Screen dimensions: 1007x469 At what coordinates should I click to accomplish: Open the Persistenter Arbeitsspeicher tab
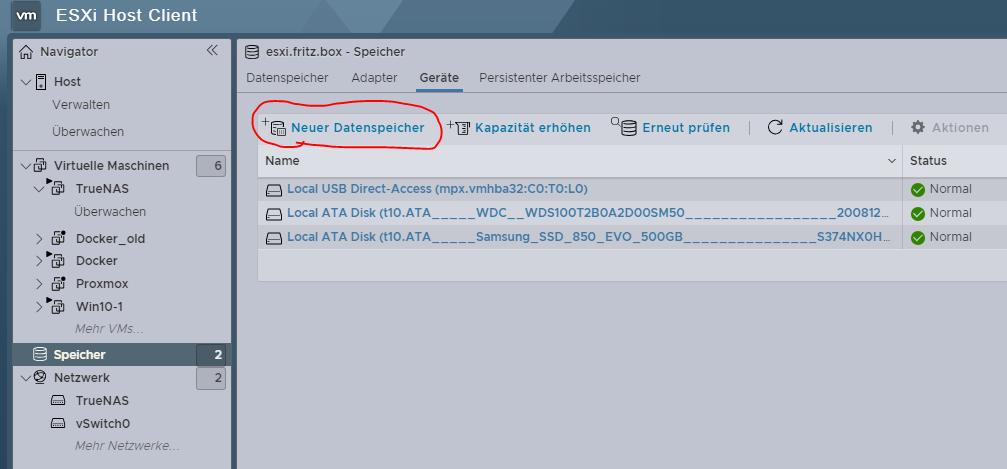pyautogui.click(x=559, y=78)
